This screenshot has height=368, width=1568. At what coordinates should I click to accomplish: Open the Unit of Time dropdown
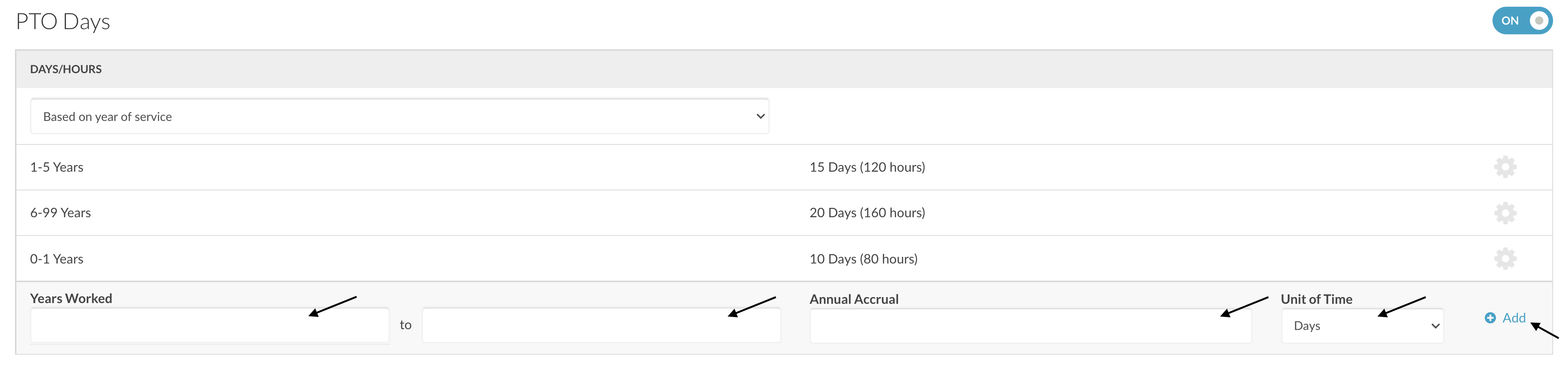click(1362, 326)
